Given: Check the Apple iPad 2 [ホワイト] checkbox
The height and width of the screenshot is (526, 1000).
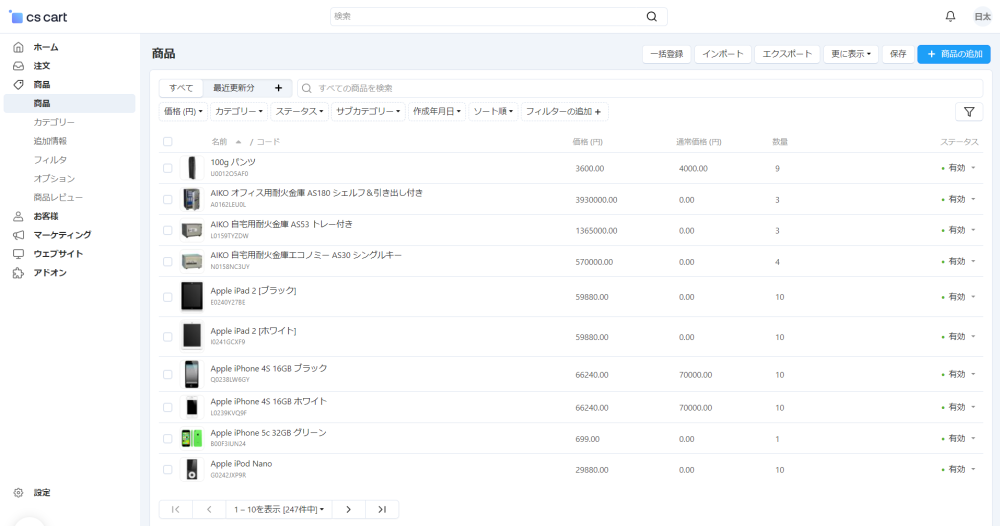Looking at the screenshot, I should tap(168, 337).
